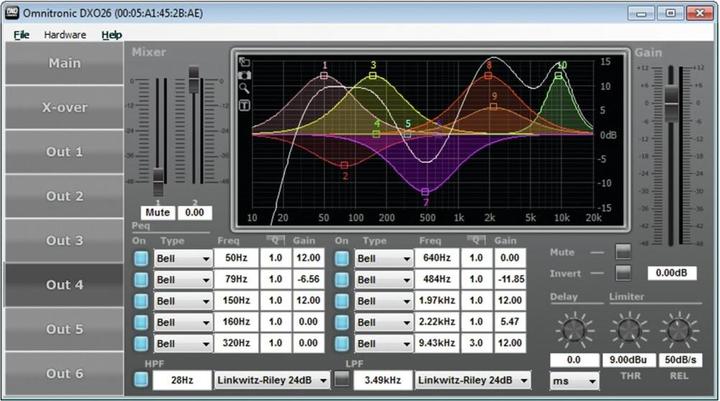Enable the LPF filter toggle
The height and width of the screenshot is (401, 720).
click(x=342, y=380)
